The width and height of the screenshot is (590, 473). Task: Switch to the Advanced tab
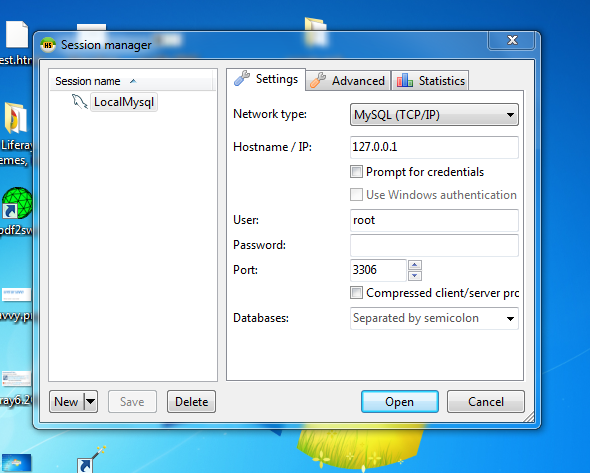pyautogui.click(x=348, y=81)
